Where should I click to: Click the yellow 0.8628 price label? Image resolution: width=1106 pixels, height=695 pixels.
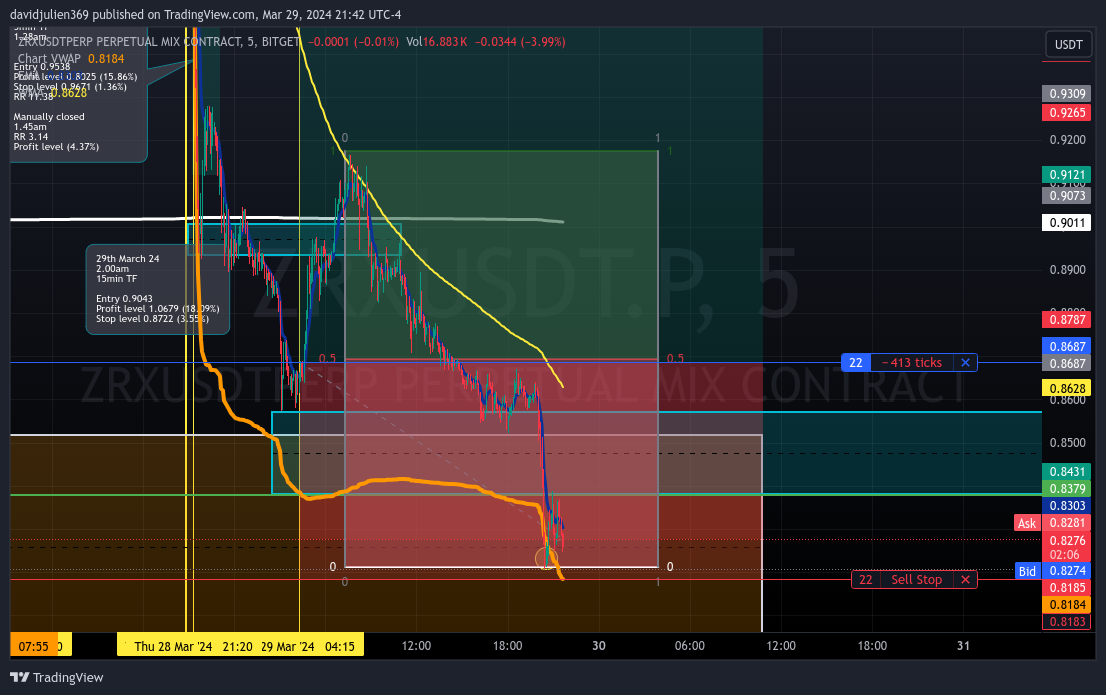[x=1066, y=388]
